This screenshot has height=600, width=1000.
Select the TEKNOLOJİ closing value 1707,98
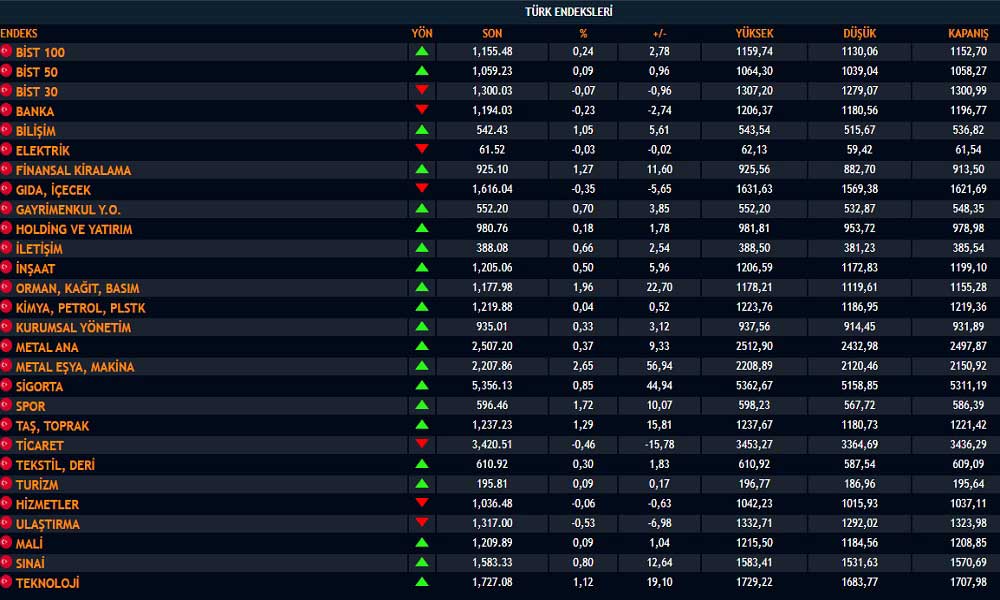point(968,582)
